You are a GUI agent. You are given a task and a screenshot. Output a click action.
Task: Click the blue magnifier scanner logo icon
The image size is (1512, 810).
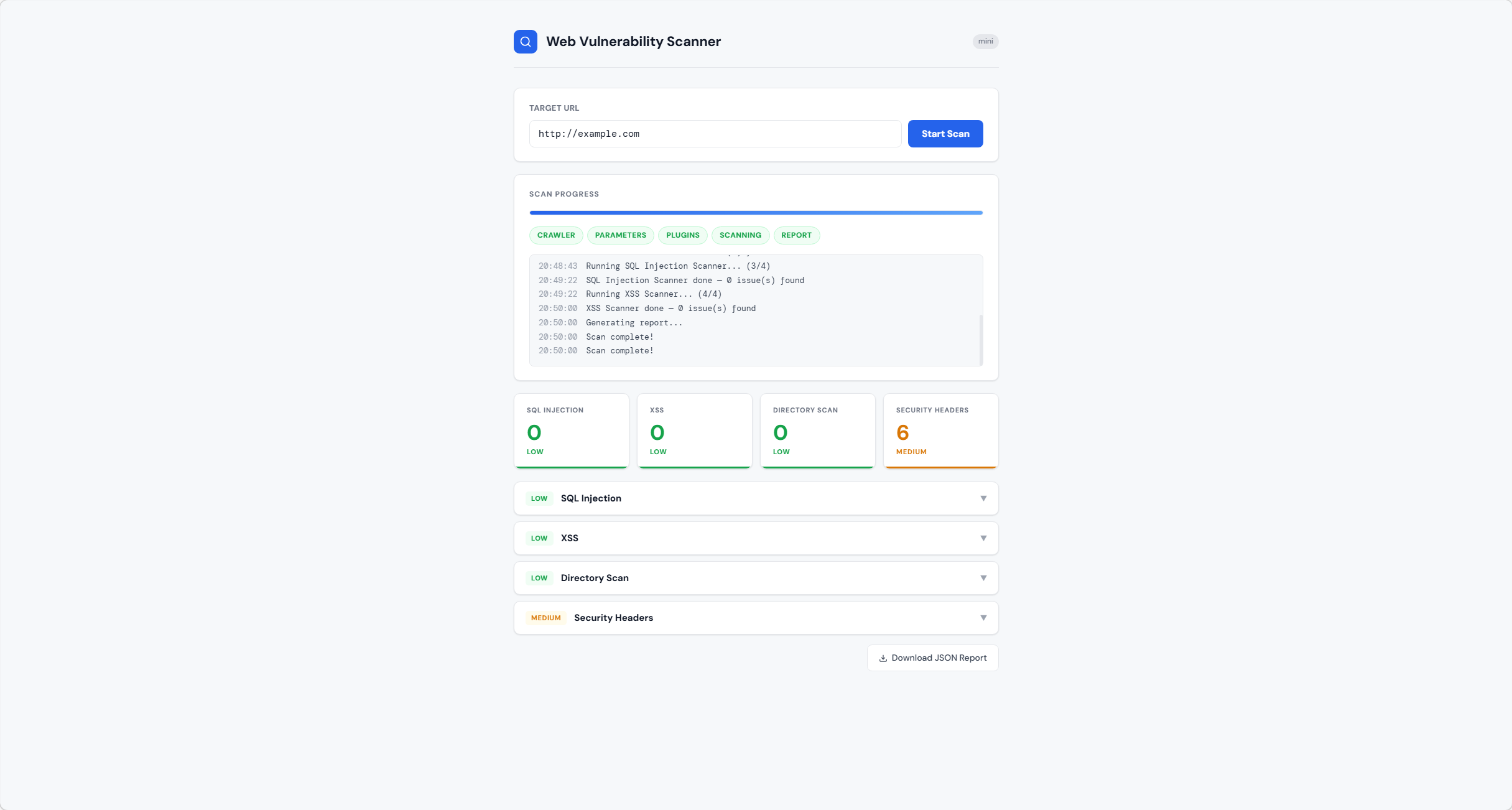(525, 42)
